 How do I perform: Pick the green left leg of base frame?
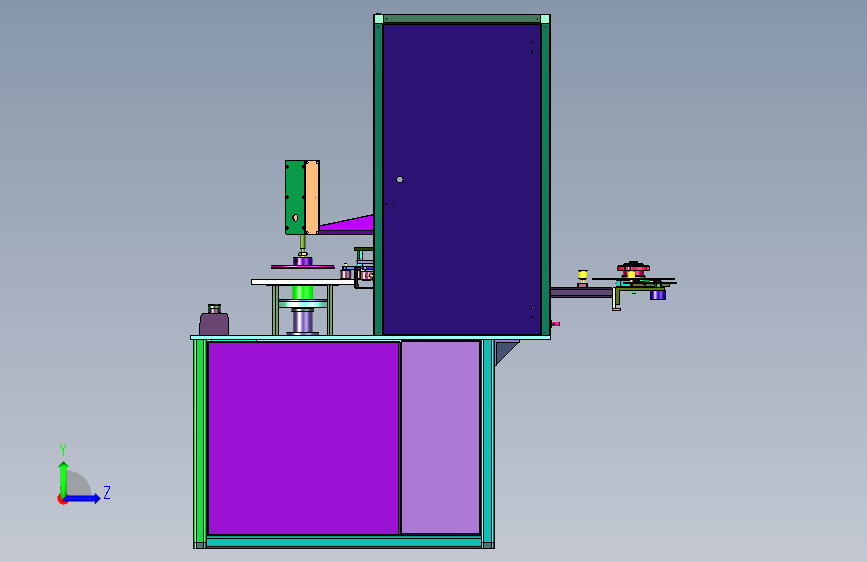200,444
